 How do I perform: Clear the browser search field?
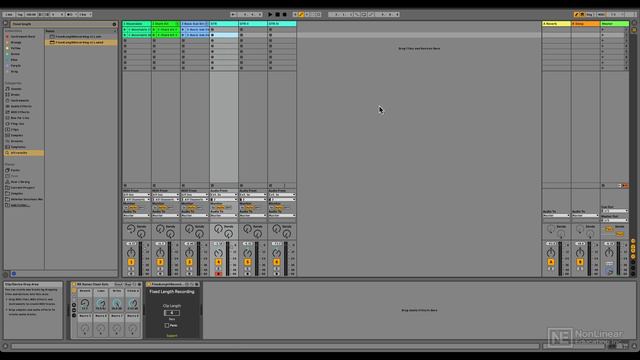114,24
